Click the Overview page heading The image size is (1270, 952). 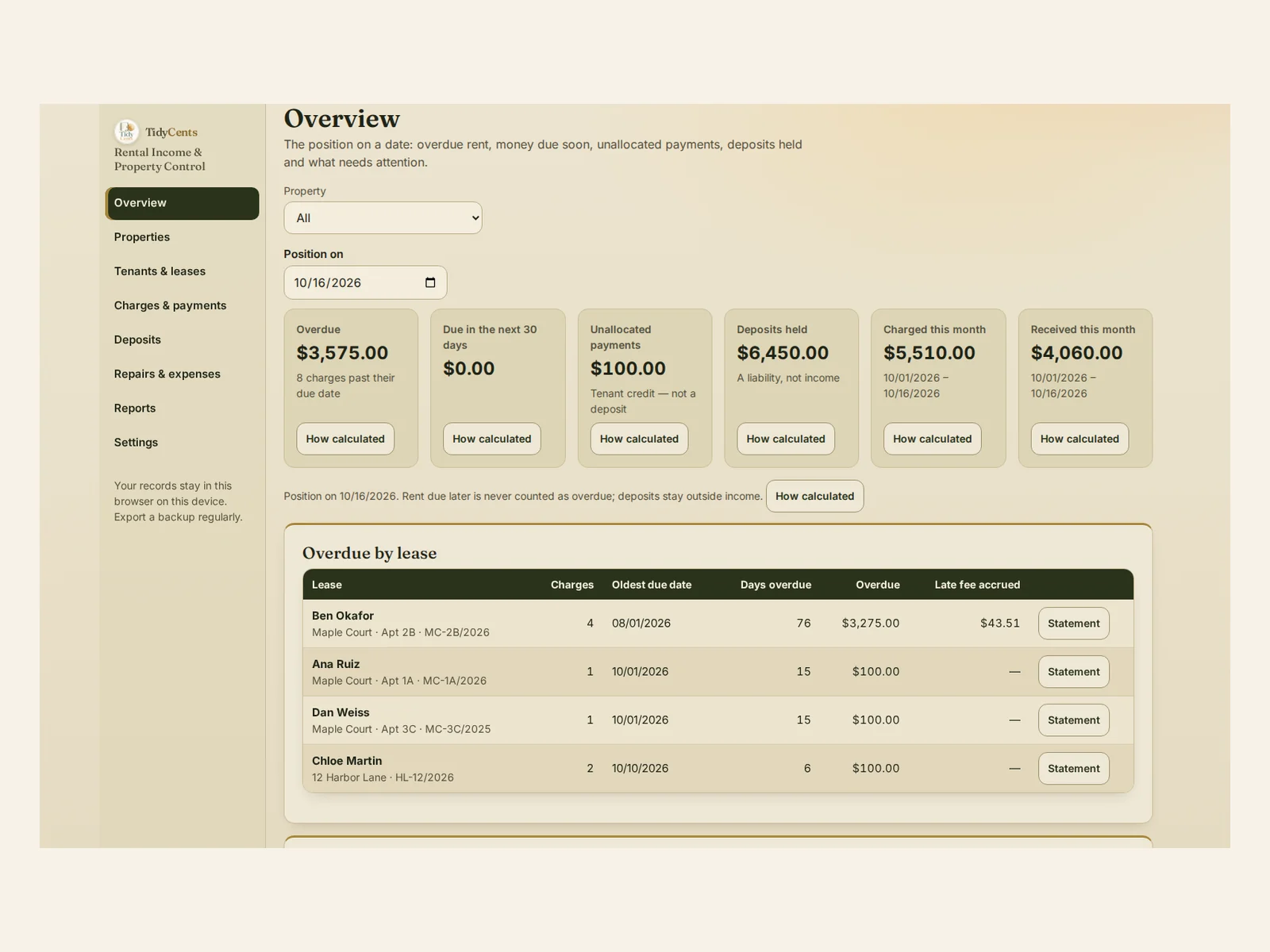point(342,118)
